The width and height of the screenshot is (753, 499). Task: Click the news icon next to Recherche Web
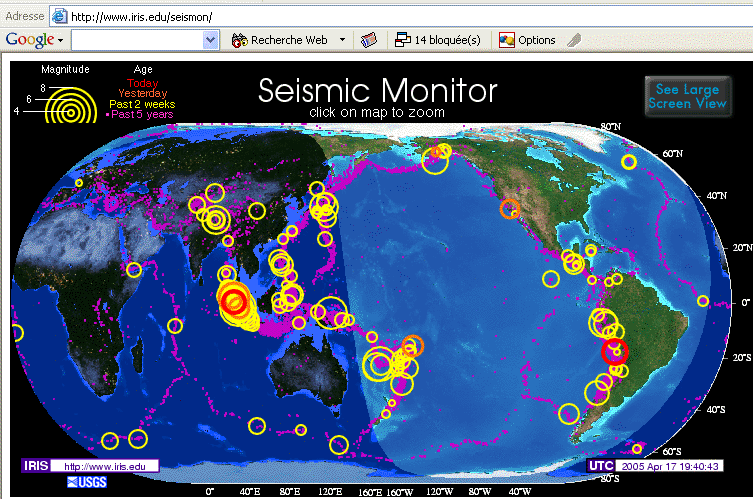click(368, 40)
